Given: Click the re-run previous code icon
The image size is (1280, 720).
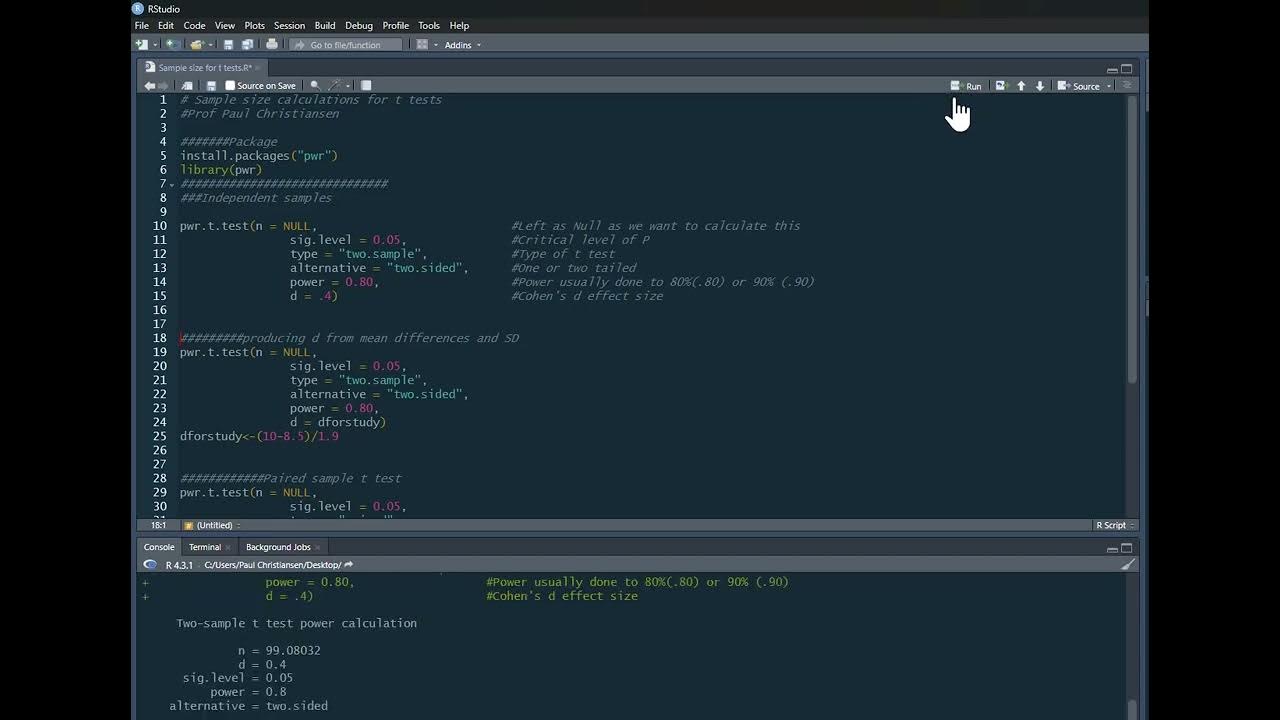Looking at the screenshot, I should (x=1000, y=86).
